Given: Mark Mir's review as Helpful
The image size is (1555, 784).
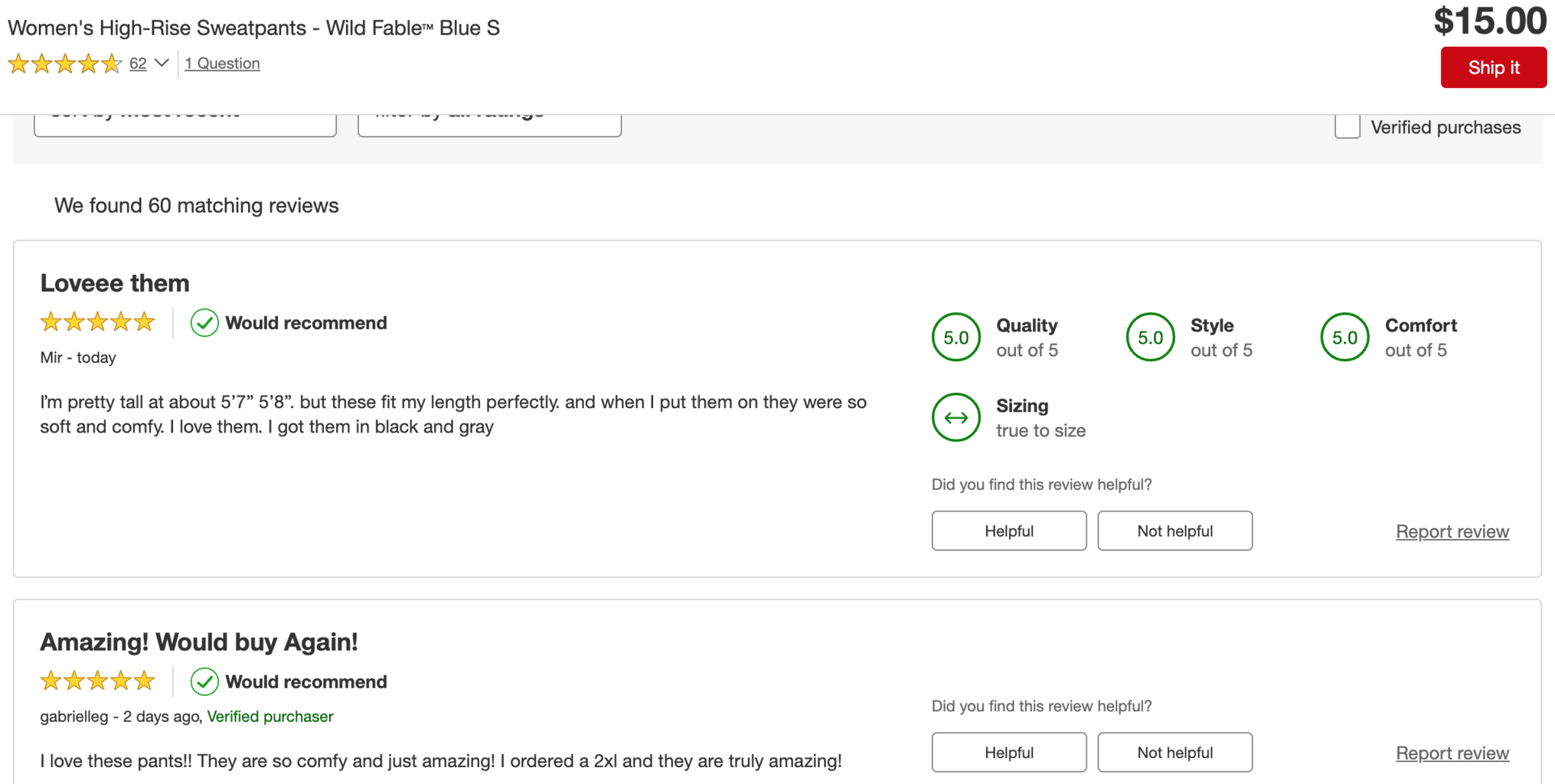Looking at the screenshot, I should [x=1008, y=531].
